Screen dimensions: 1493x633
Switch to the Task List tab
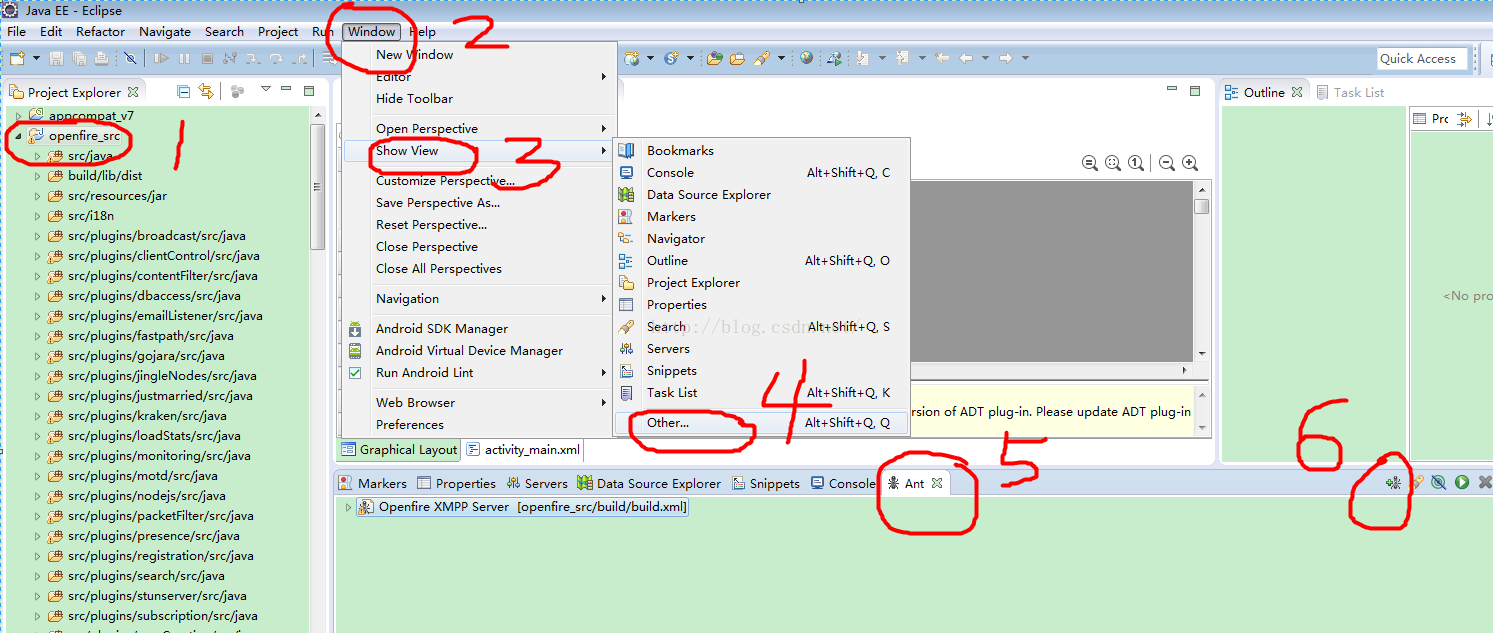coord(1349,92)
